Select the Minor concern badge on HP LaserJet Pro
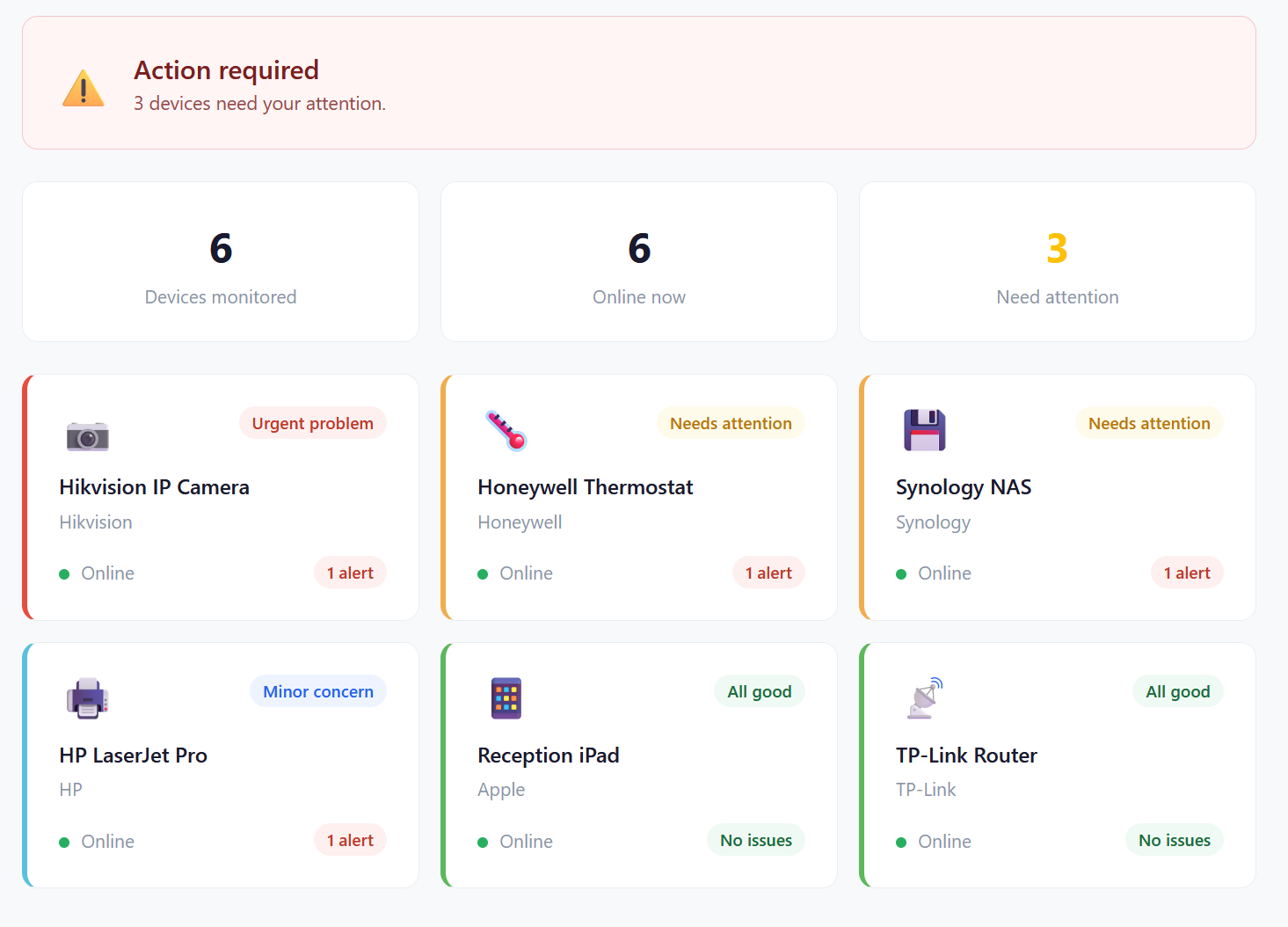The width and height of the screenshot is (1288, 927). click(x=317, y=691)
